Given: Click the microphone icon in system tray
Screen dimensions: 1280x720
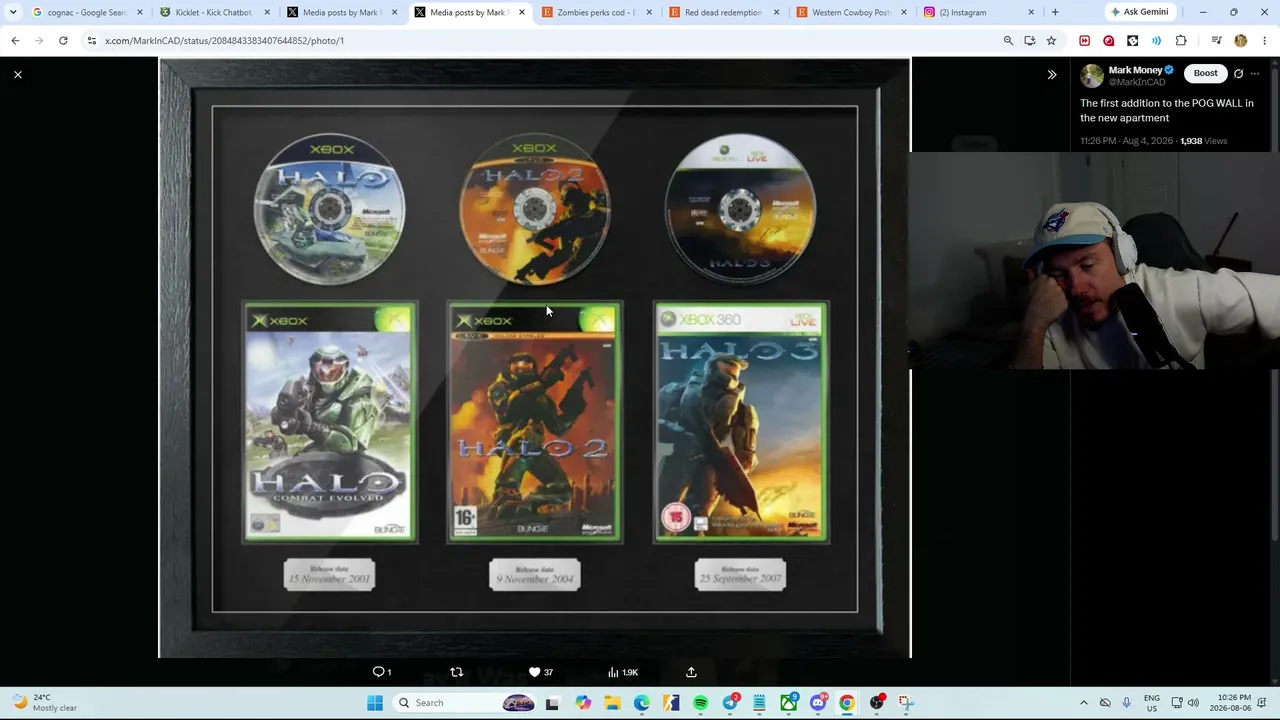Looking at the screenshot, I should point(1127,703).
